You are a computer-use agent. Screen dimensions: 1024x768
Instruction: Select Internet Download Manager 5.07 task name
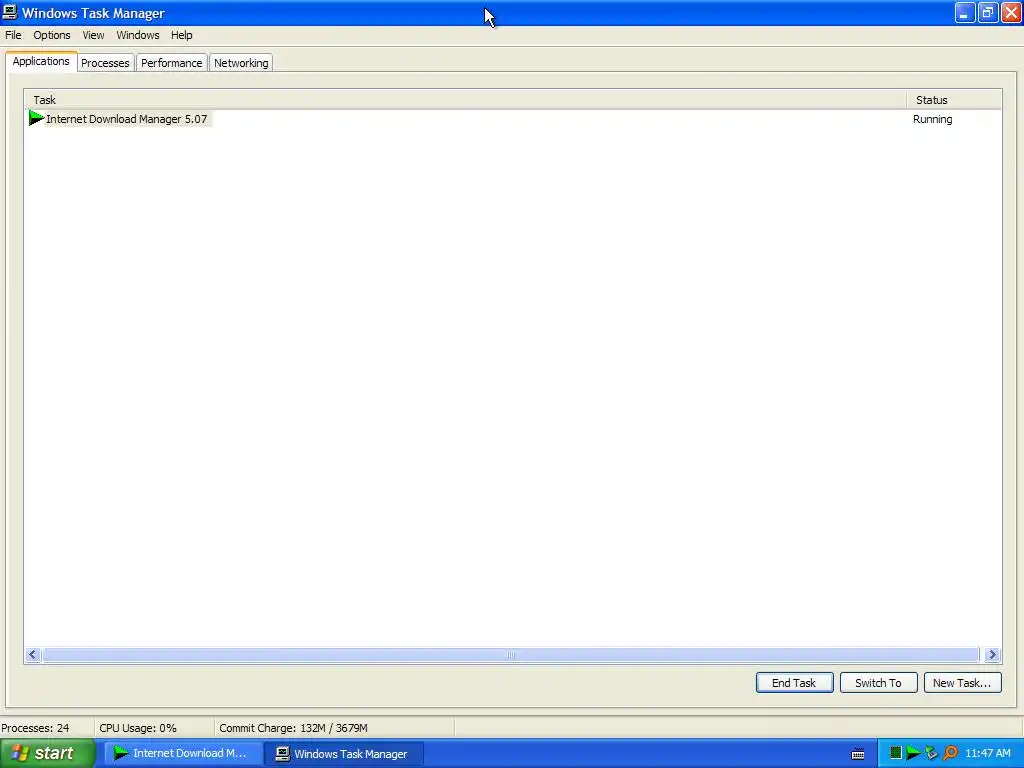[127, 119]
